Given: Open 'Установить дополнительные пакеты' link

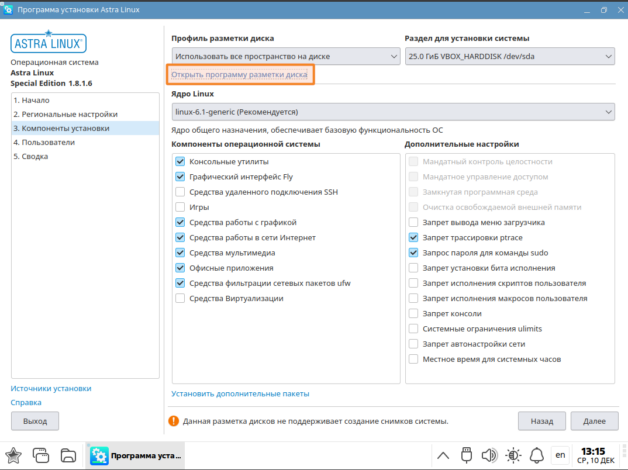Looking at the screenshot, I should click(x=240, y=394).
